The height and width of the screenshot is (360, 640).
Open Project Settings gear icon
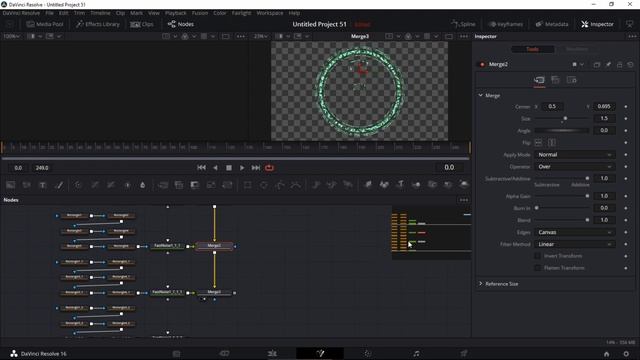[x=626, y=354]
